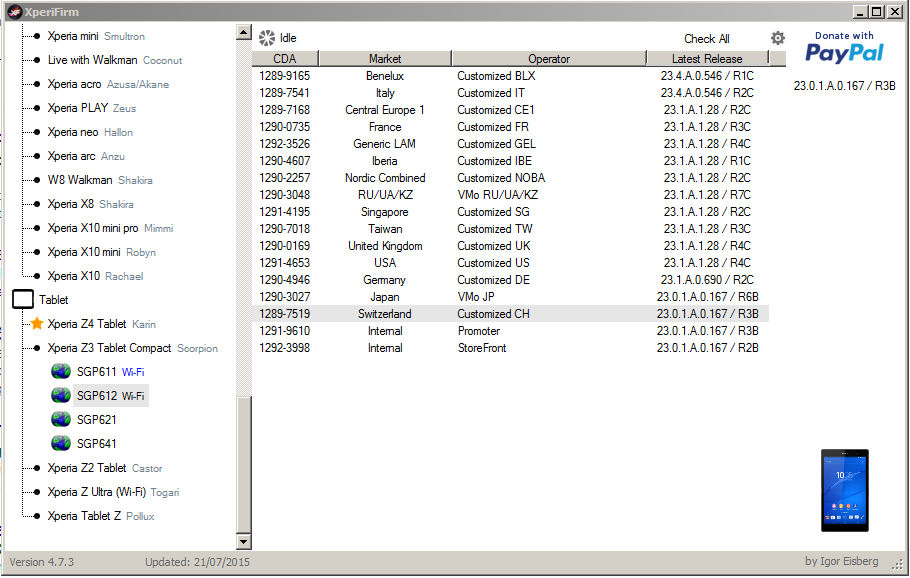Select SGP611 Wi-Fi model
This screenshot has width=910, height=578.
(x=110, y=372)
